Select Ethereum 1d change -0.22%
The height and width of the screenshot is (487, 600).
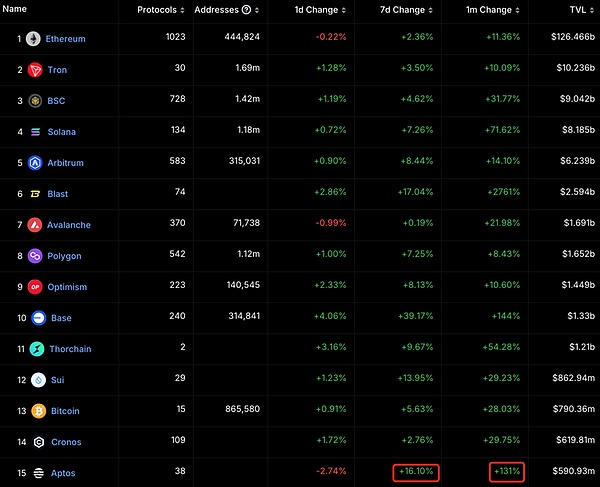331,37
